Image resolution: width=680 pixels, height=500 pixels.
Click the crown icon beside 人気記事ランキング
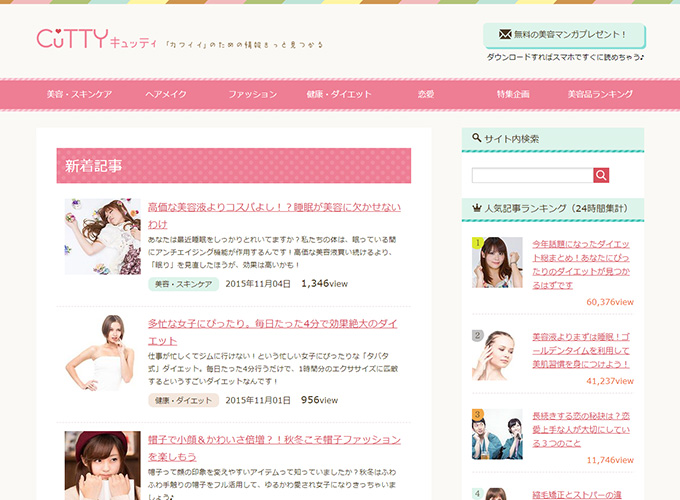tap(477, 208)
